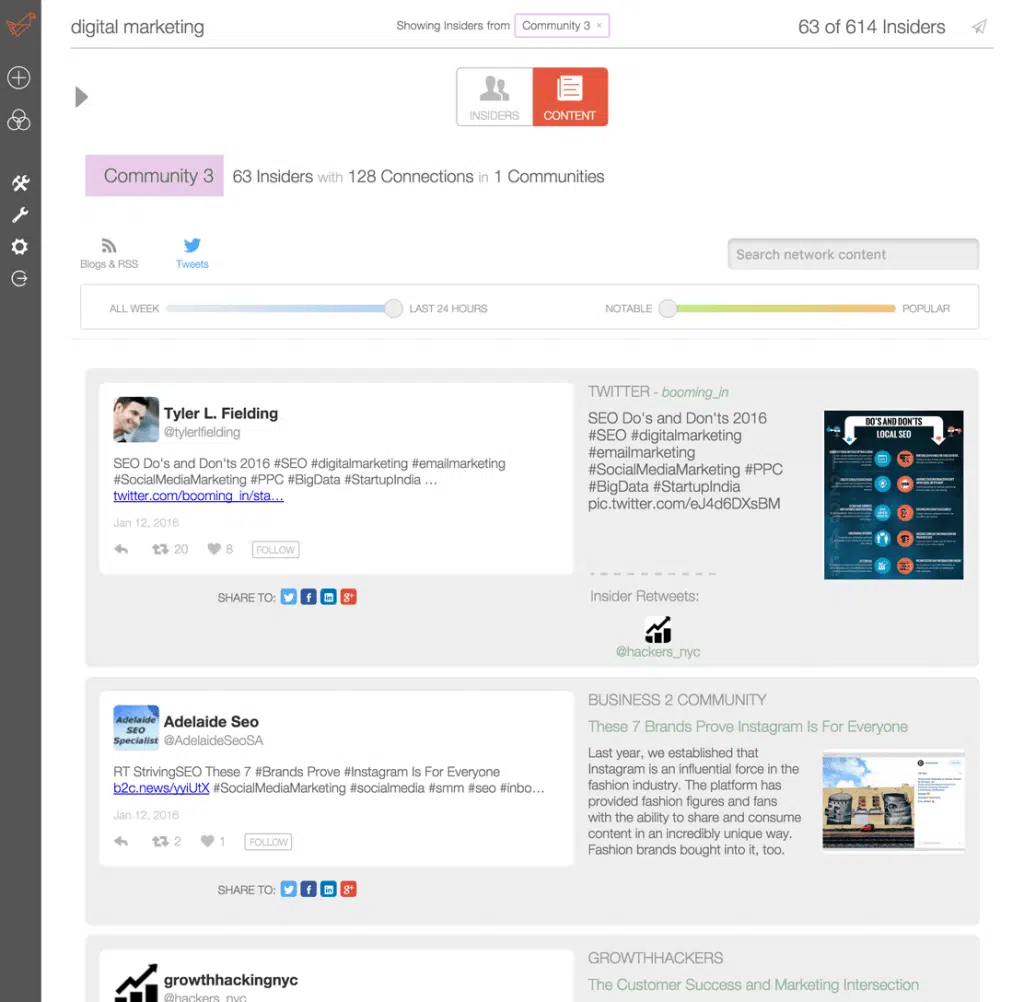
Task: Click the Tyler L. Fielding name
Action: pos(221,413)
